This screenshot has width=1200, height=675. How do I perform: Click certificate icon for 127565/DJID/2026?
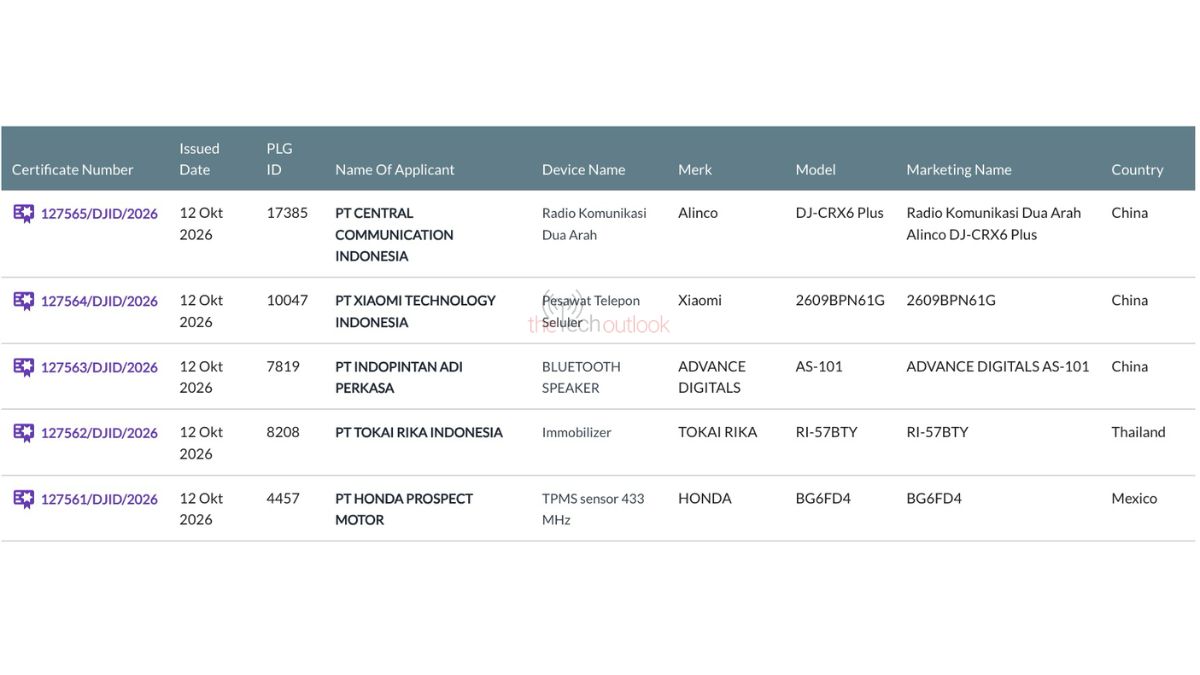click(23, 213)
